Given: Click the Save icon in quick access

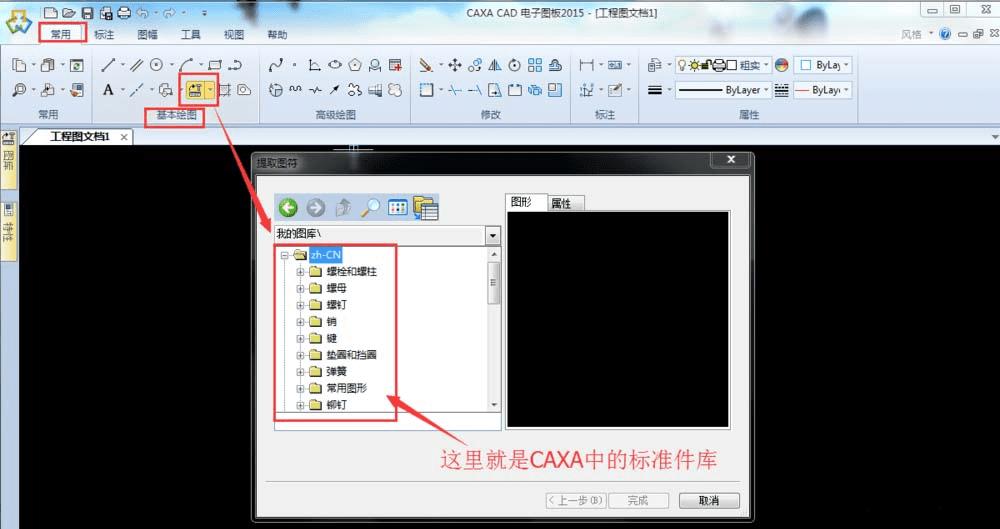Looking at the screenshot, I should 87,12.
